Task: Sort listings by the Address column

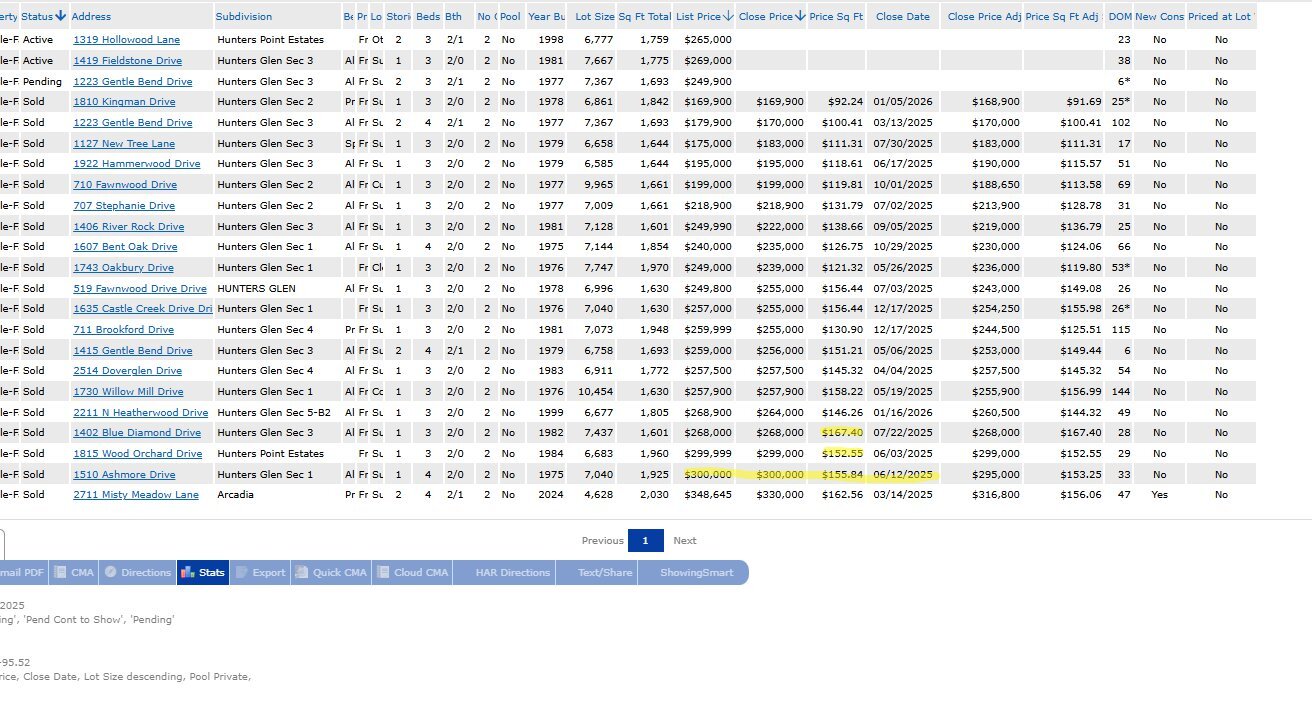Action: coord(91,16)
